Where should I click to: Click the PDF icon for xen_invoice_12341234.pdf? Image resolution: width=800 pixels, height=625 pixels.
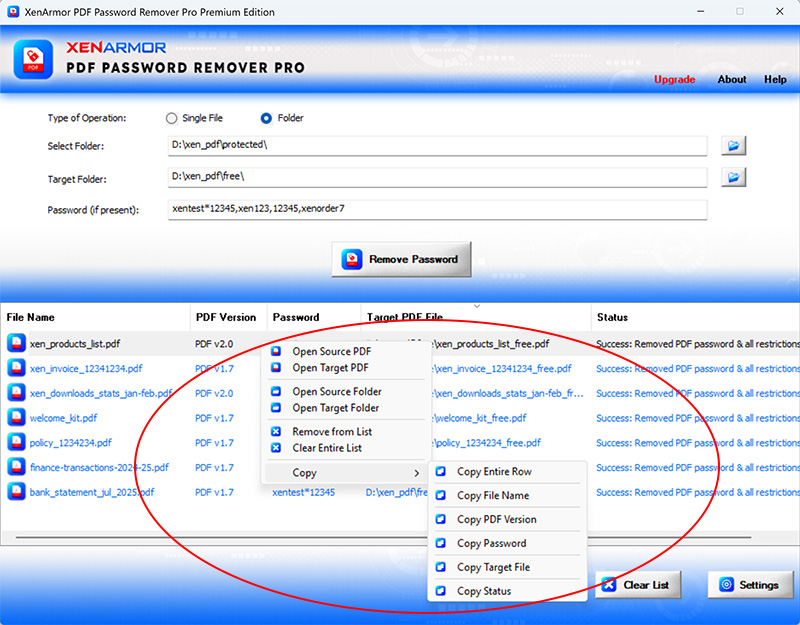pyautogui.click(x=16, y=368)
